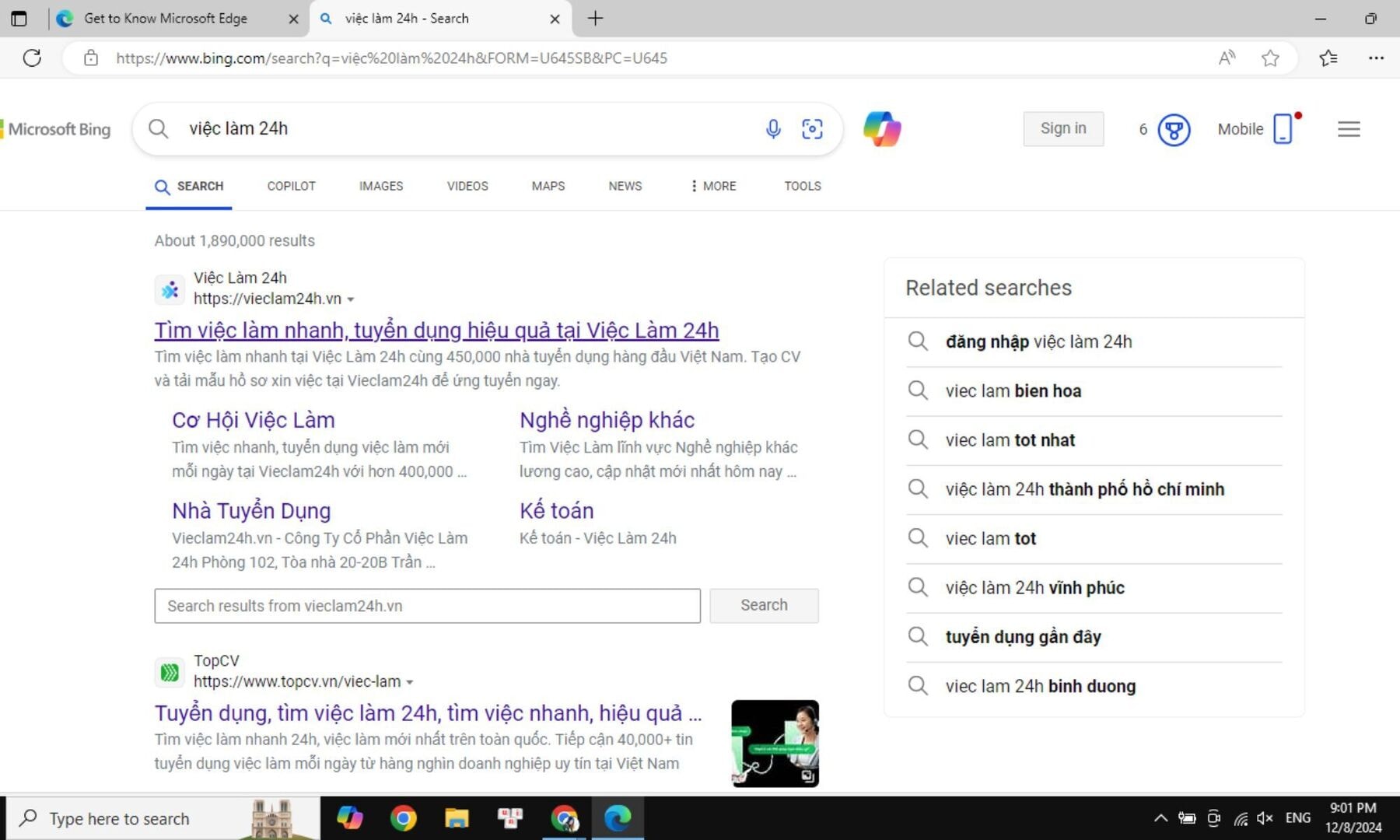
Task: Open the MORE search categories menu
Action: [x=713, y=186]
